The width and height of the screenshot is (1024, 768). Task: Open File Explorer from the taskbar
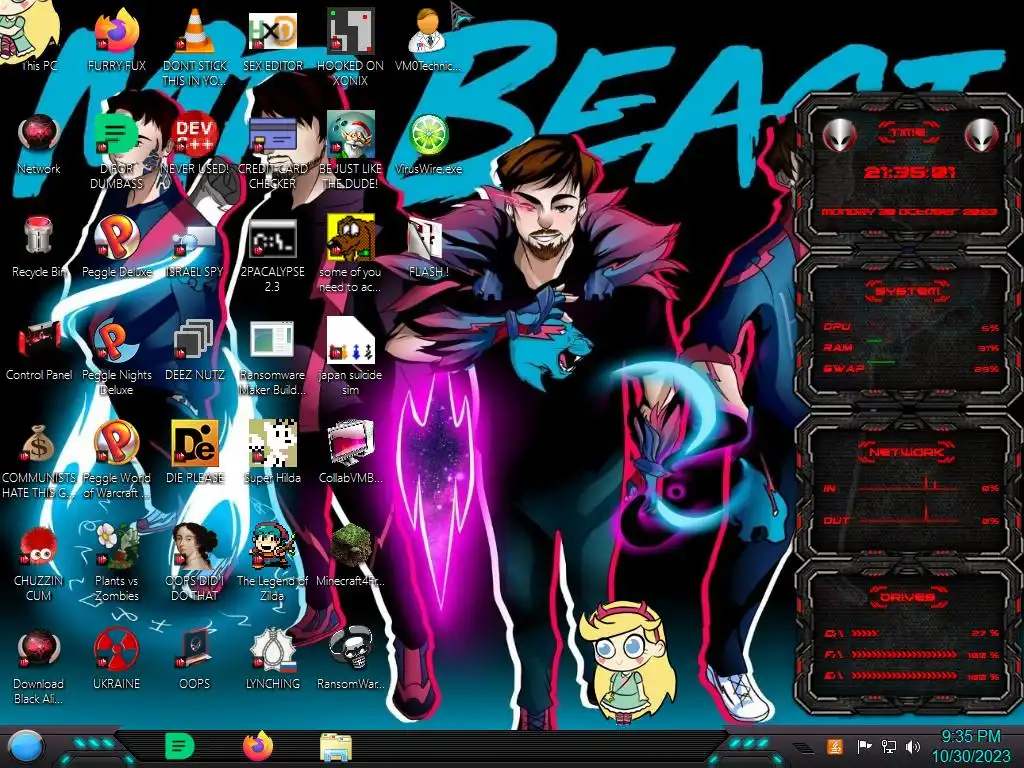(336, 747)
